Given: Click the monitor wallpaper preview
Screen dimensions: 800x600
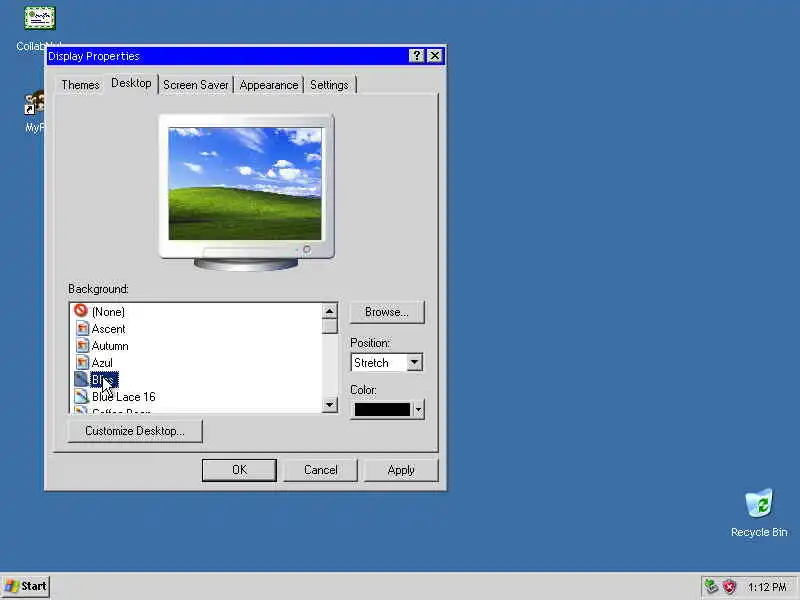Looking at the screenshot, I should click(x=245, y=184).
